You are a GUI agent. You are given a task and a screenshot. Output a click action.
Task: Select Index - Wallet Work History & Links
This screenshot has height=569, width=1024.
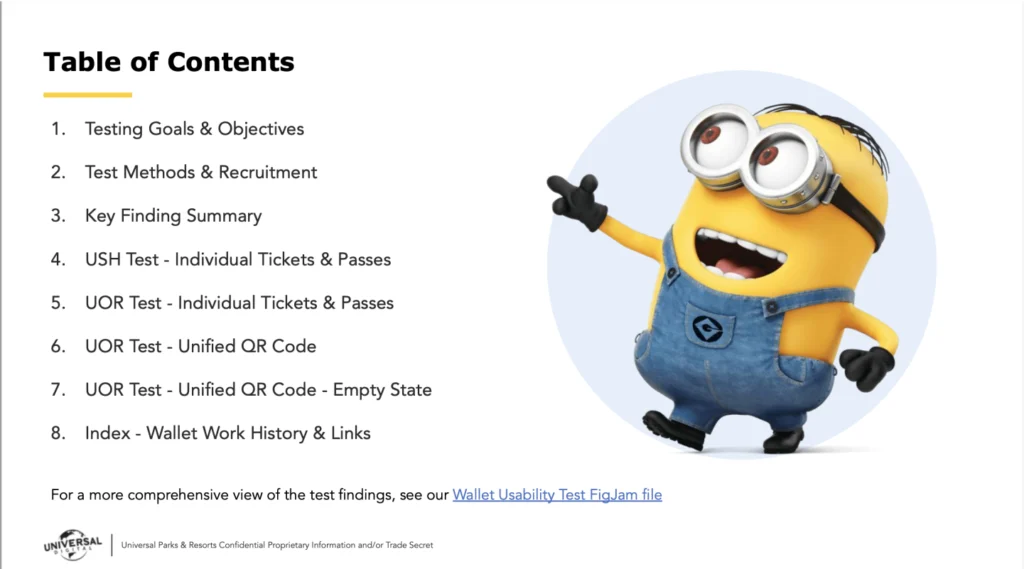tap(227, 433)
